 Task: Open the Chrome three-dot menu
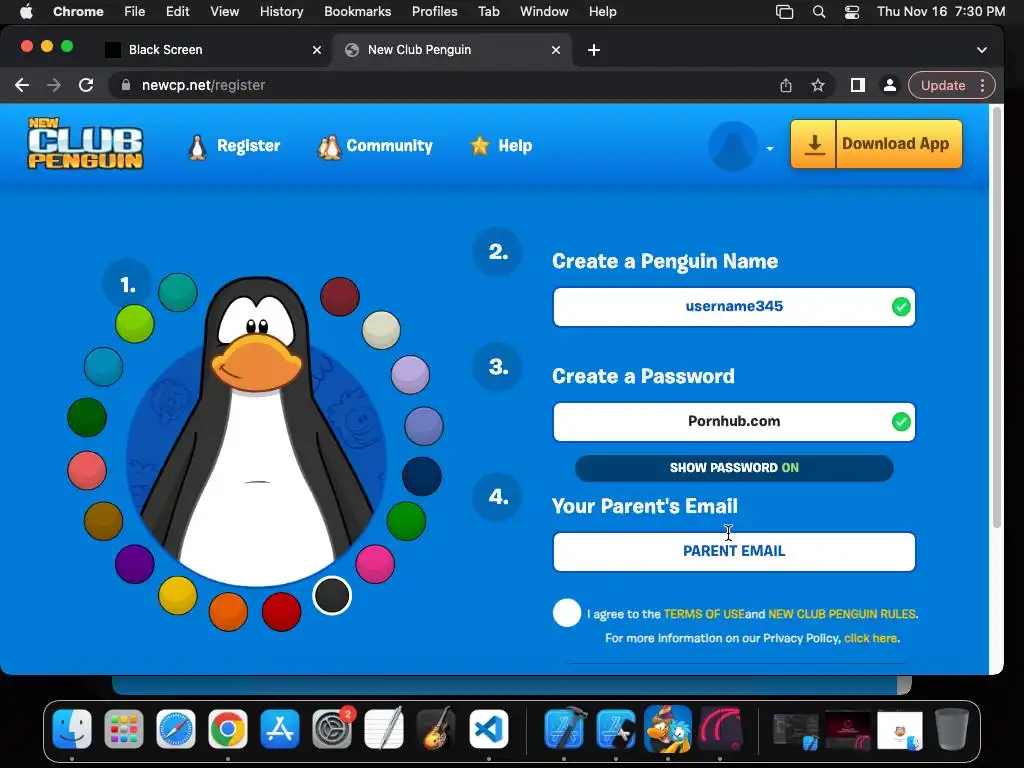pos(983,85)
